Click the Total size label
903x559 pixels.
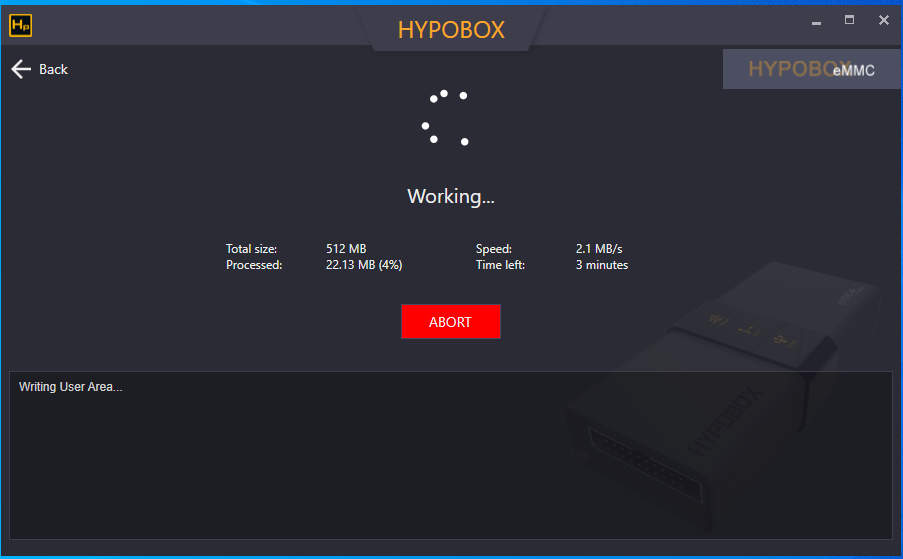tap(251, 249)
